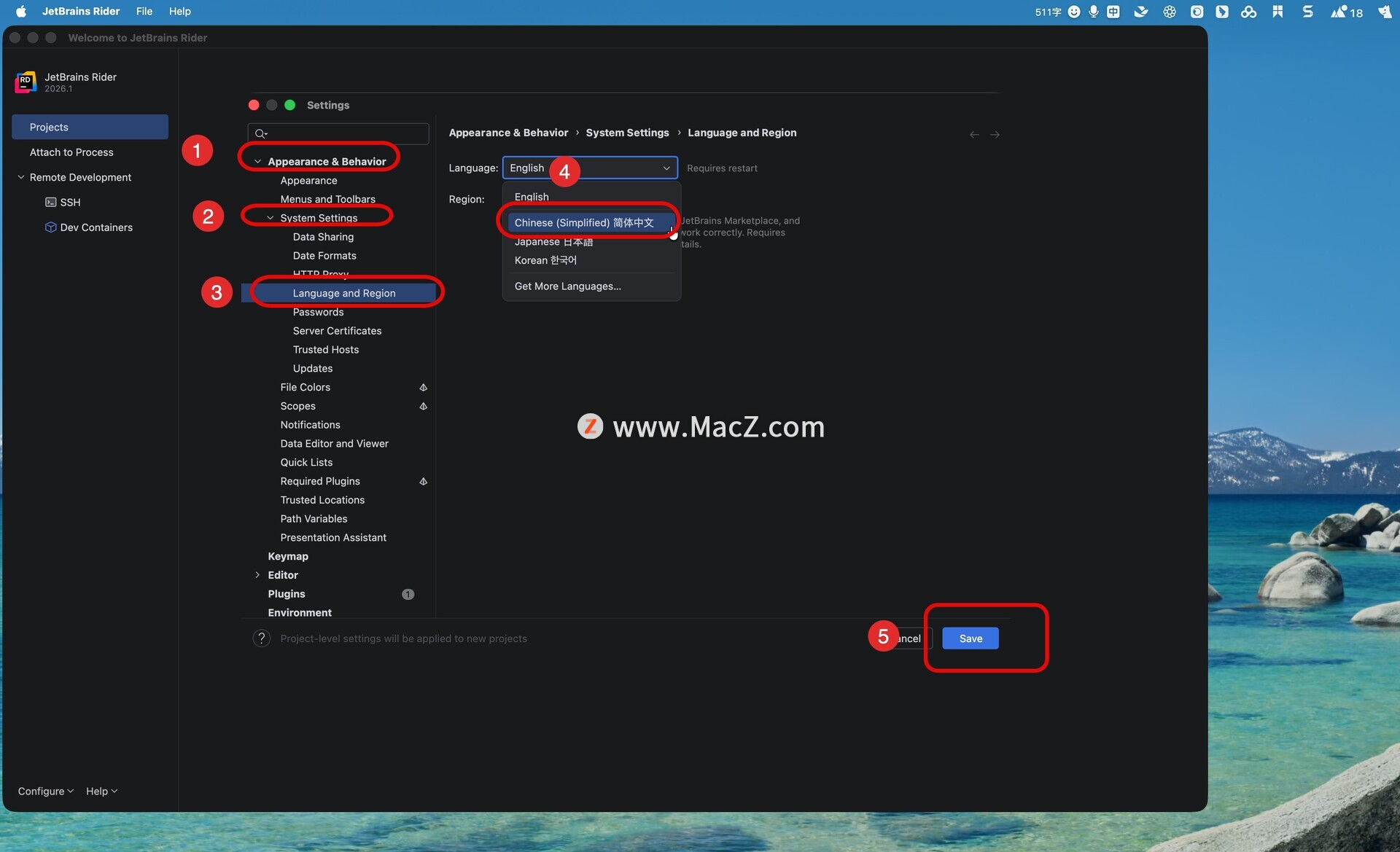
Task: Open the Apple menu
Action: click(20, 11)
